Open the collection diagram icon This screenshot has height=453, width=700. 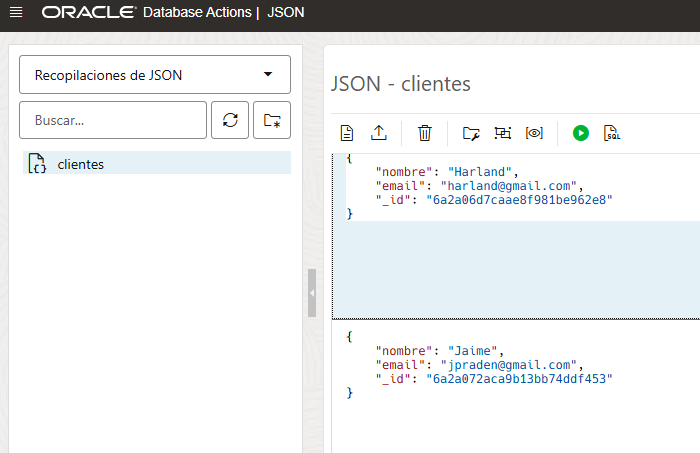pos(503,133)
